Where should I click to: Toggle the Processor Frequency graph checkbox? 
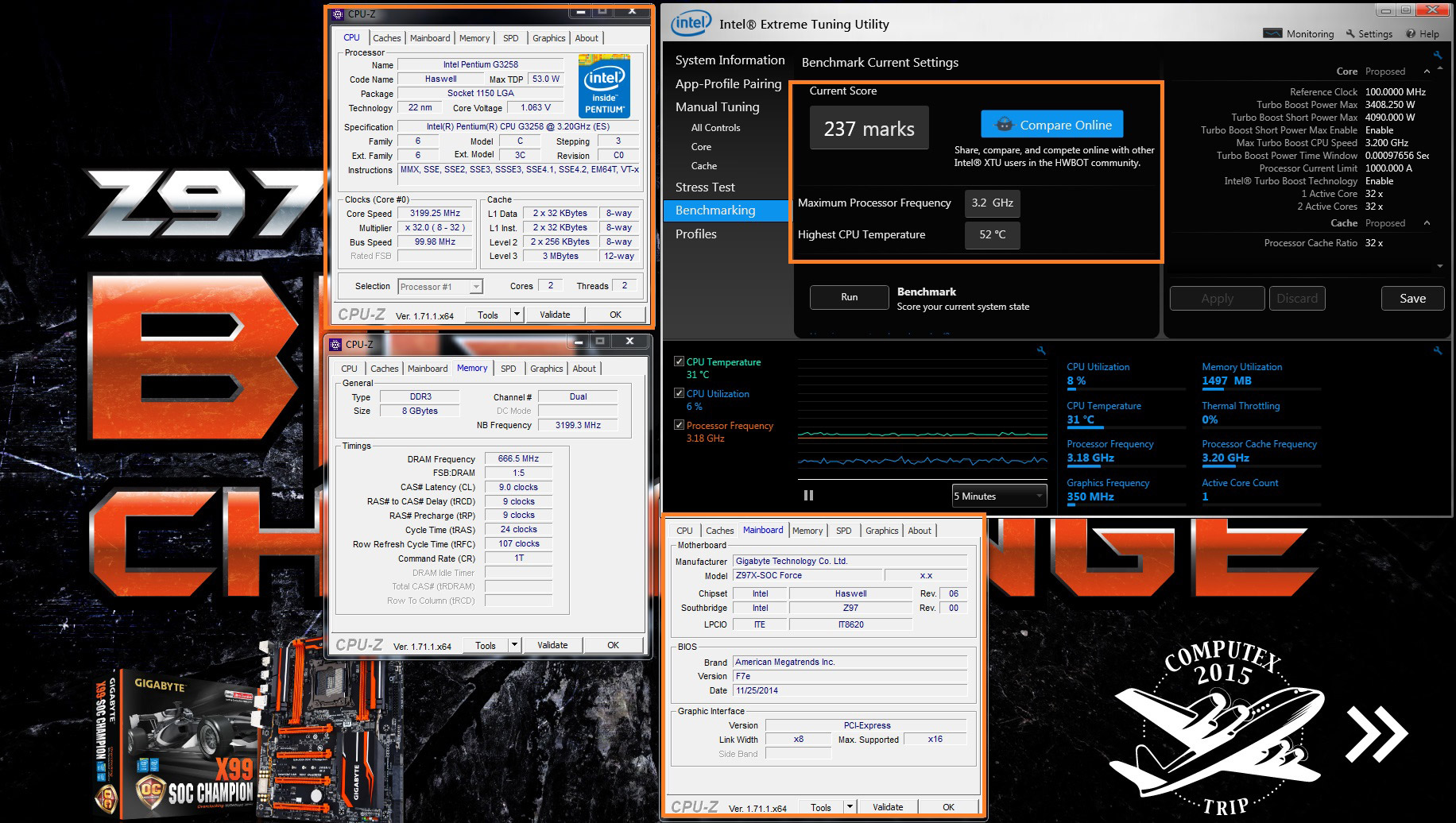(679, 425)
